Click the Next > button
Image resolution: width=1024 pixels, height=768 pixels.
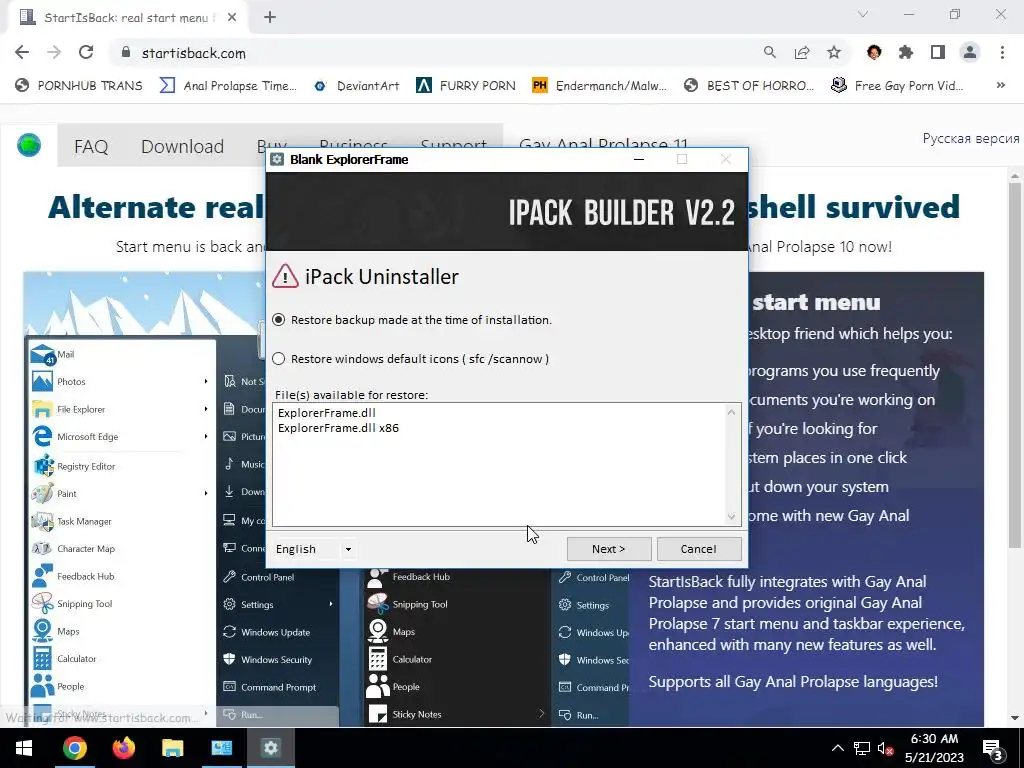tap(609, 549)
